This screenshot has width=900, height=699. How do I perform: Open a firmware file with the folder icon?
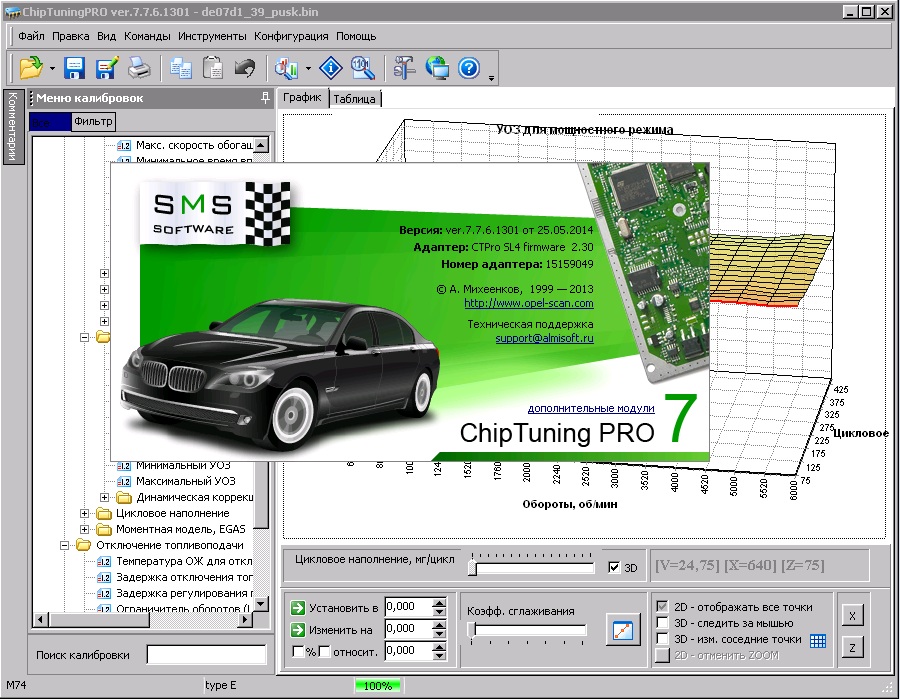click(x=31, y=68)
